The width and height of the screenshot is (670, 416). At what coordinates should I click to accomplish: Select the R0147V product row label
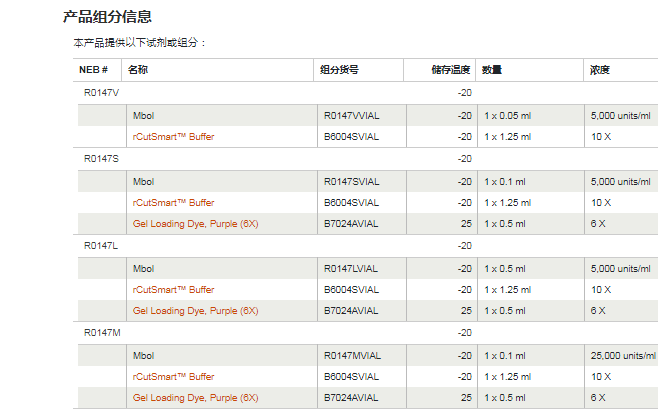(x=101, y=93)
